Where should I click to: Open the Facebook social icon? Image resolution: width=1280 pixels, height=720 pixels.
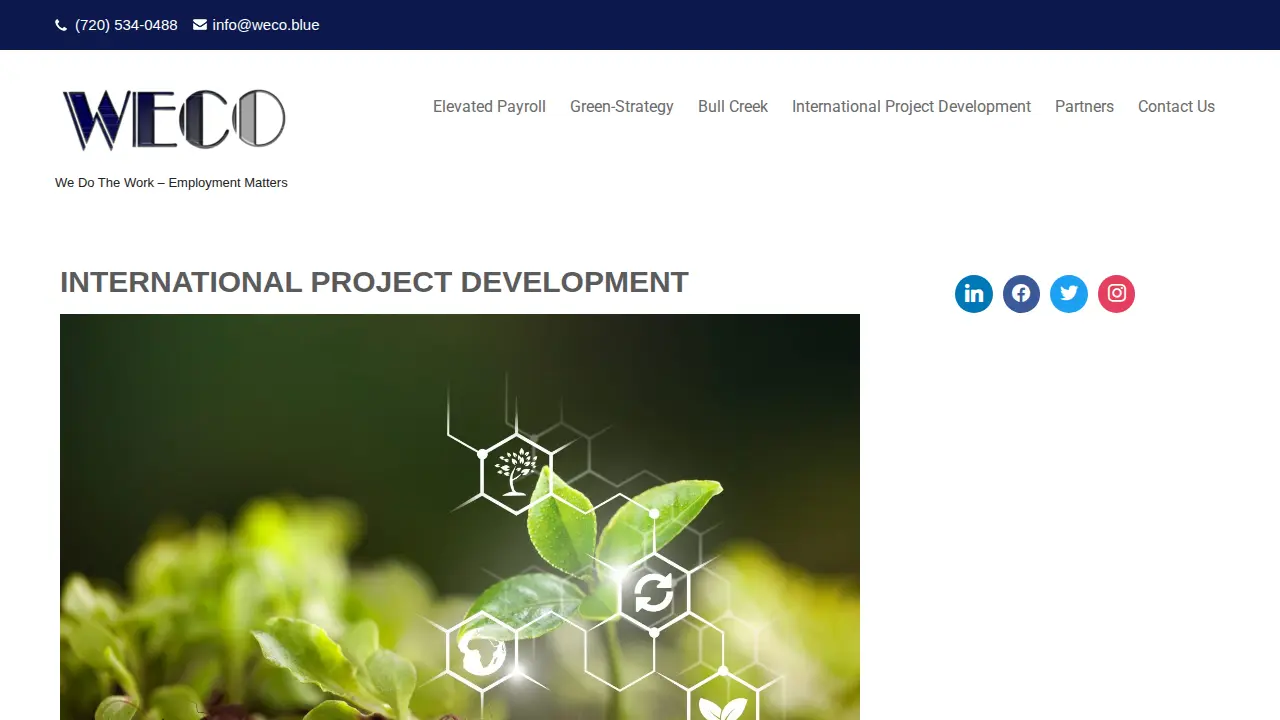pyautogui.click(x=1021, y=294)
